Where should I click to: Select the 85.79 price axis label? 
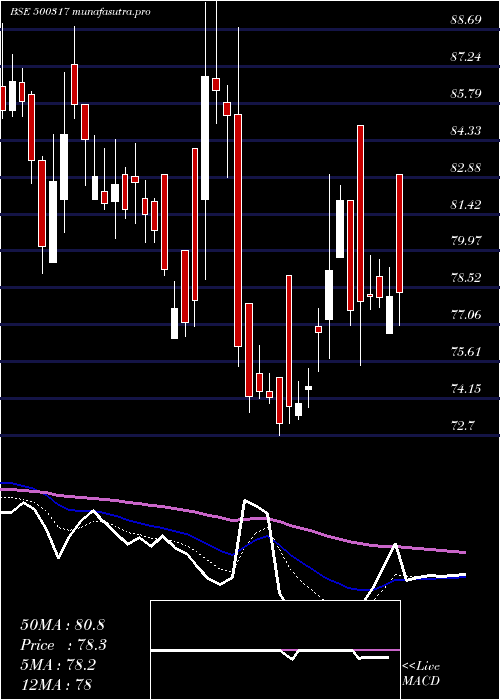coord(466,94)
